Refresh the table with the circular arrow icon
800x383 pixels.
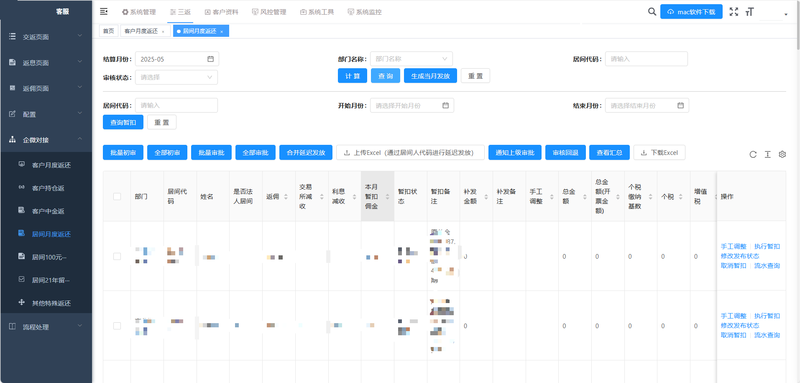tap(753, 155)
